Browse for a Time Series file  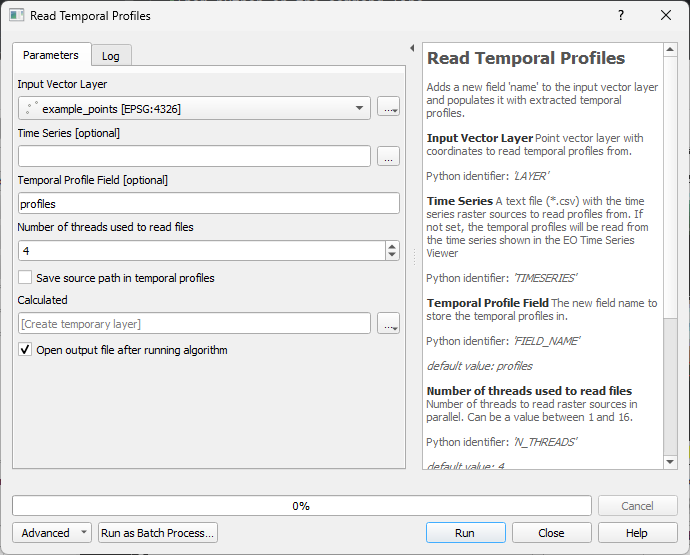[389, 156]
